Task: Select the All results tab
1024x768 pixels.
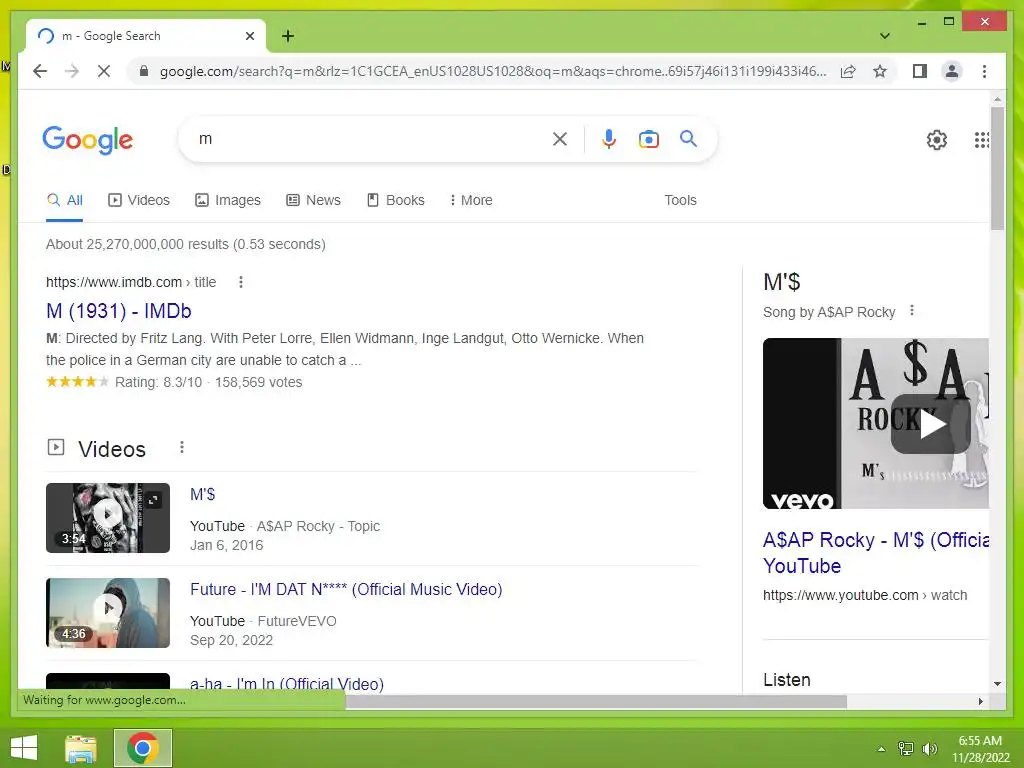Action: 65,200
